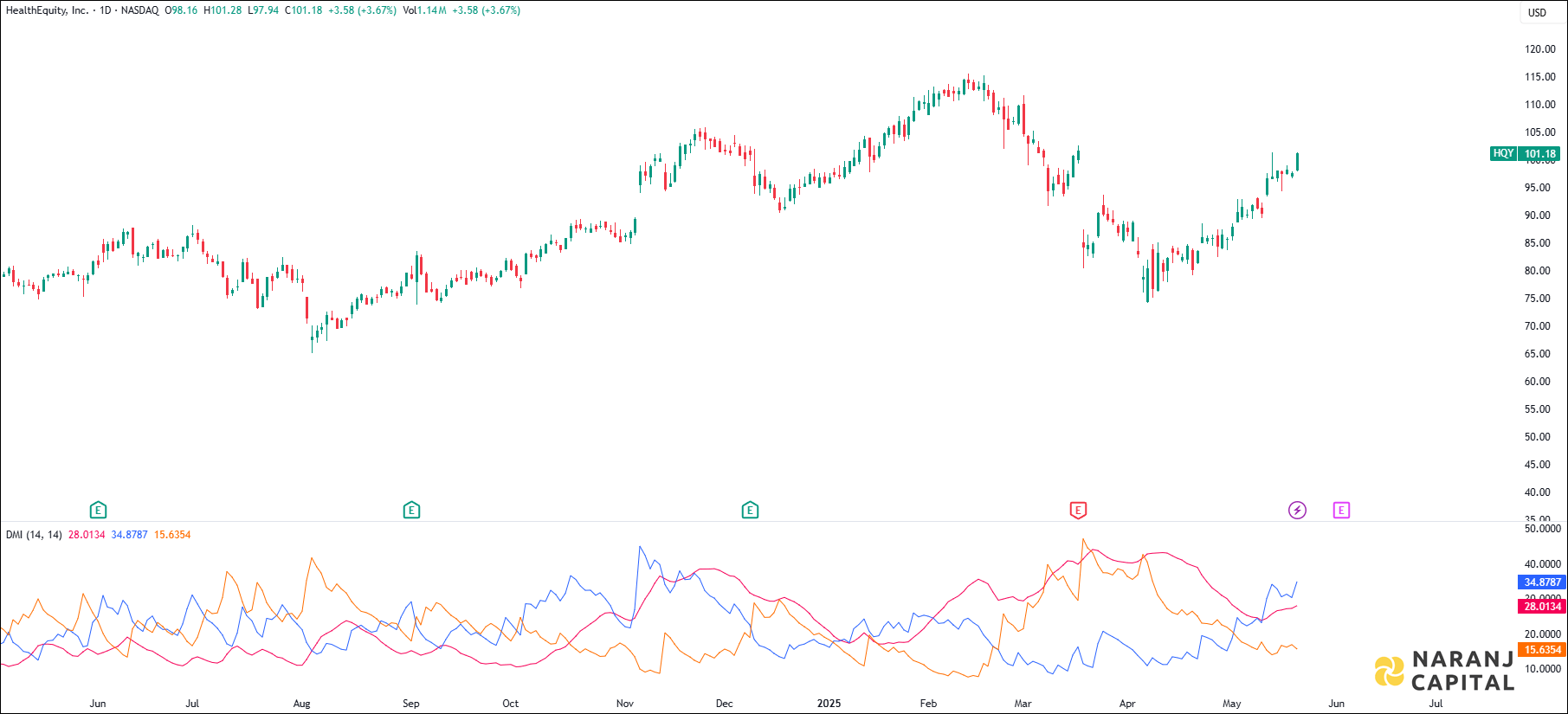Click the H101.28 high value
The image size is (1568, 714).
(223, 10)
